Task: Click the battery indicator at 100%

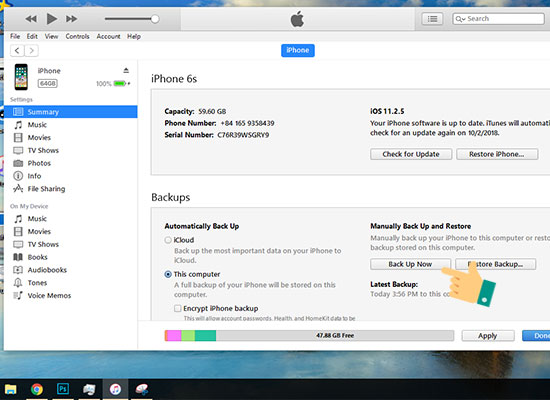Action: tap(120, 84)
